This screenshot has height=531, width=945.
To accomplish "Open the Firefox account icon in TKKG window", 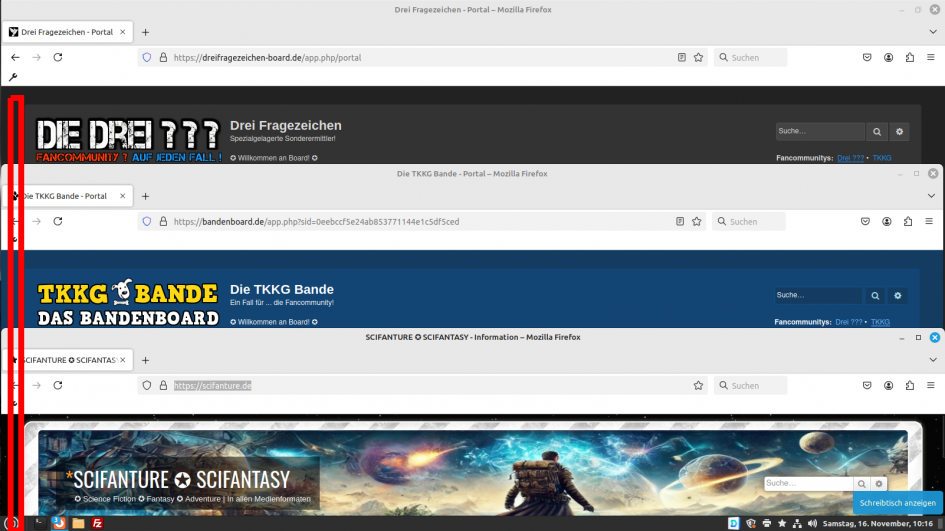I will coord(887,222).
